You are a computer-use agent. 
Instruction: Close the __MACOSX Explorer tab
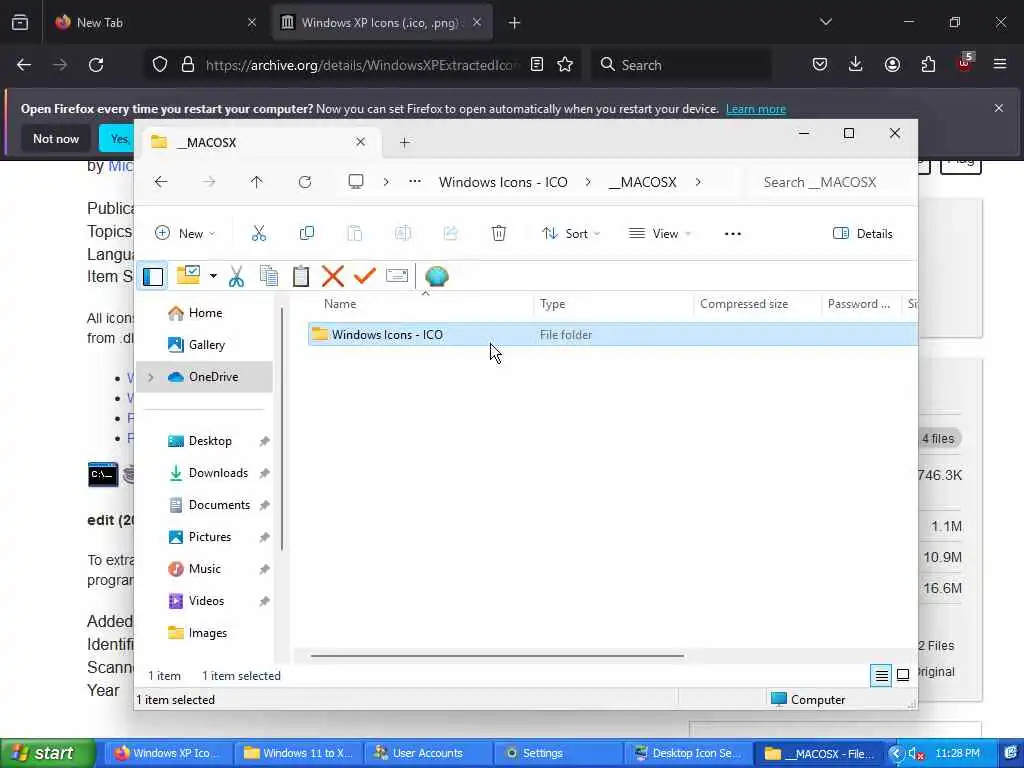click(x=360, y=142)
